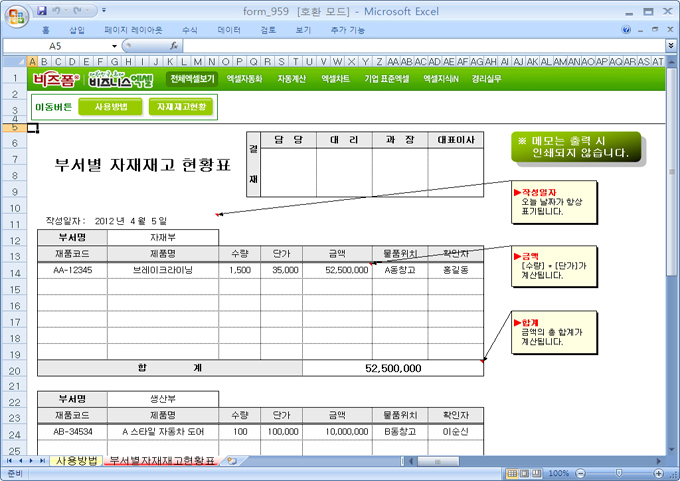Select the A동창고 location cell
680x481 pixels.
pos(400,270)
